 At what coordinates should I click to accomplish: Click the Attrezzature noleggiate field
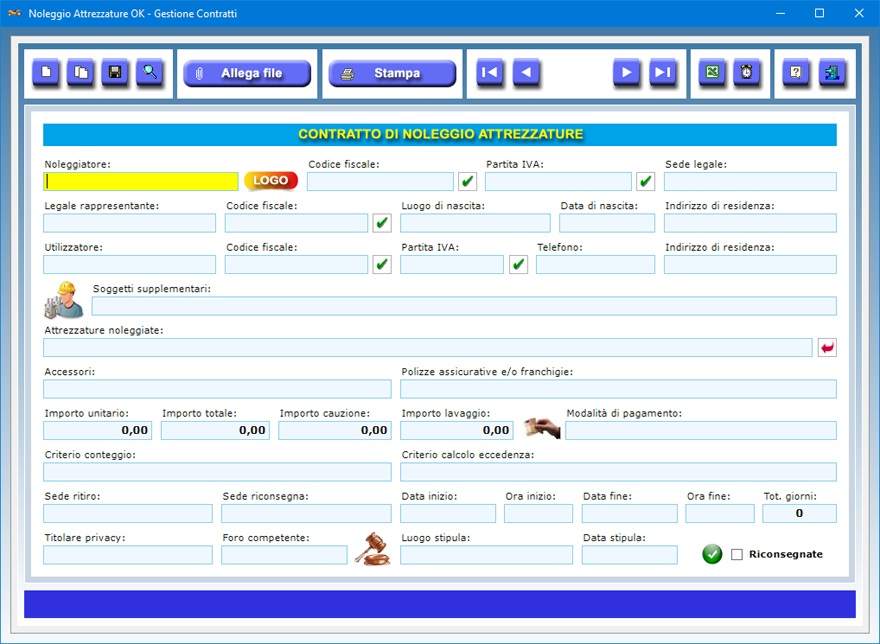point(428,348)
